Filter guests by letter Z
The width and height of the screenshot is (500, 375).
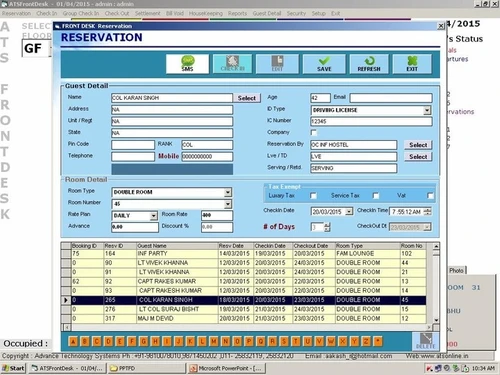click(366, 341)
